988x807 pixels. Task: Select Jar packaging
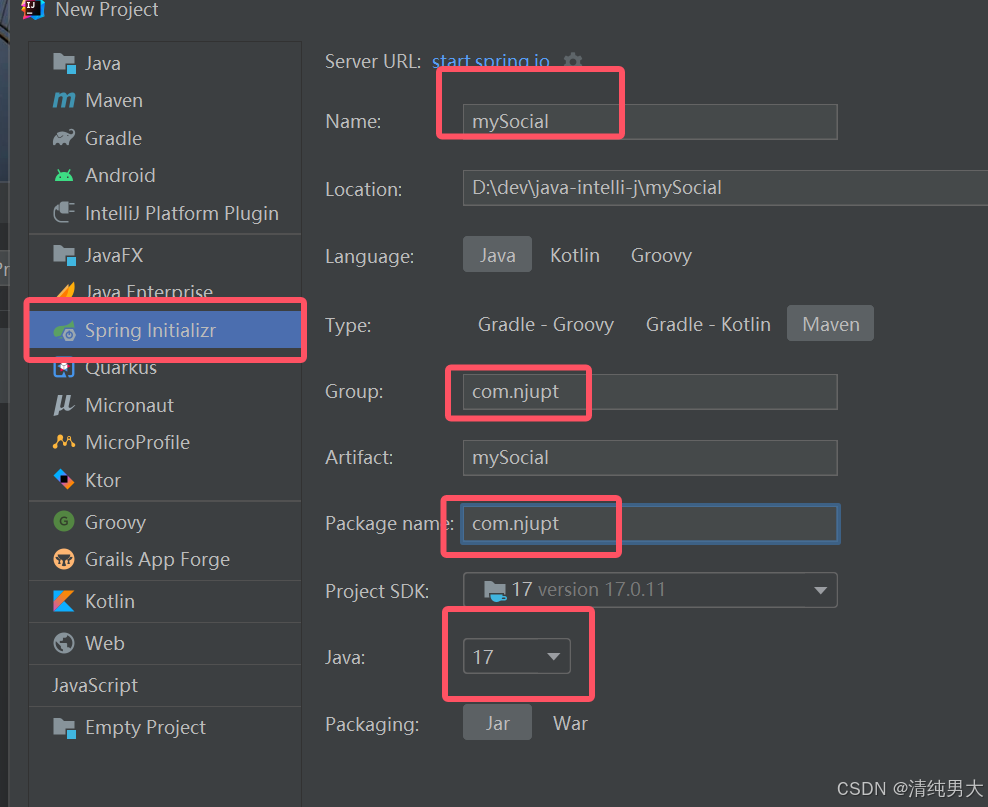point(497,723)
